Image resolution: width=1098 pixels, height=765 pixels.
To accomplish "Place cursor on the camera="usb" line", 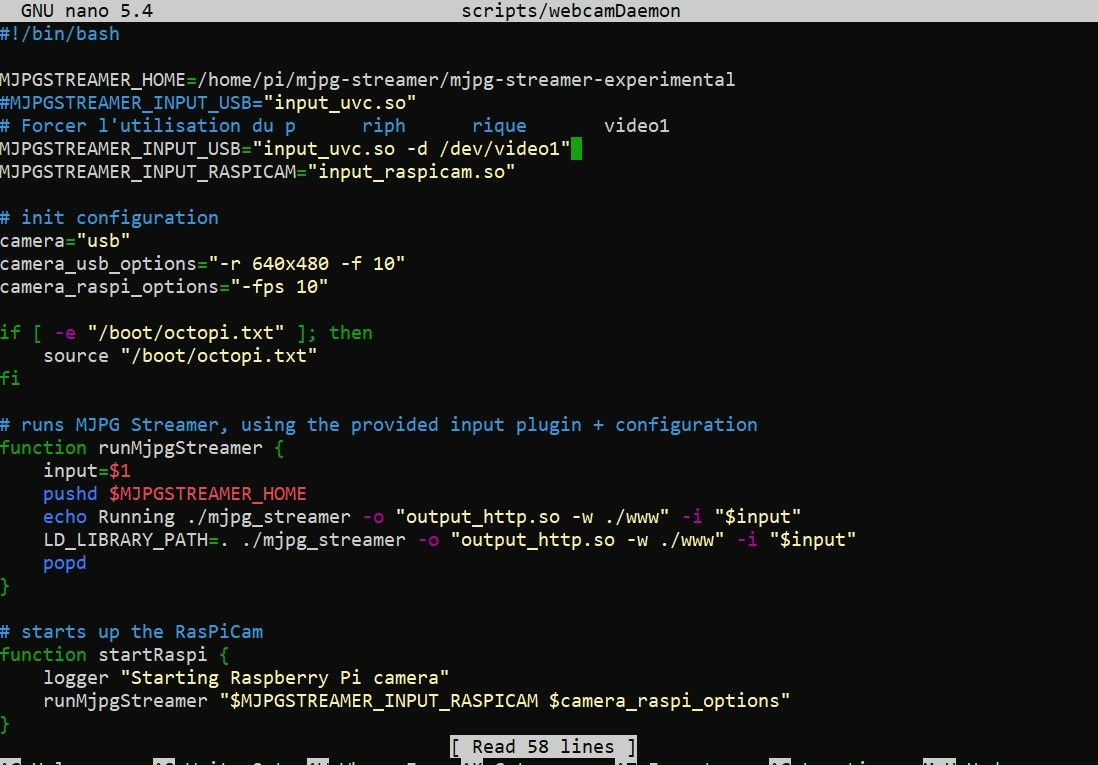I will coord(65,241).
